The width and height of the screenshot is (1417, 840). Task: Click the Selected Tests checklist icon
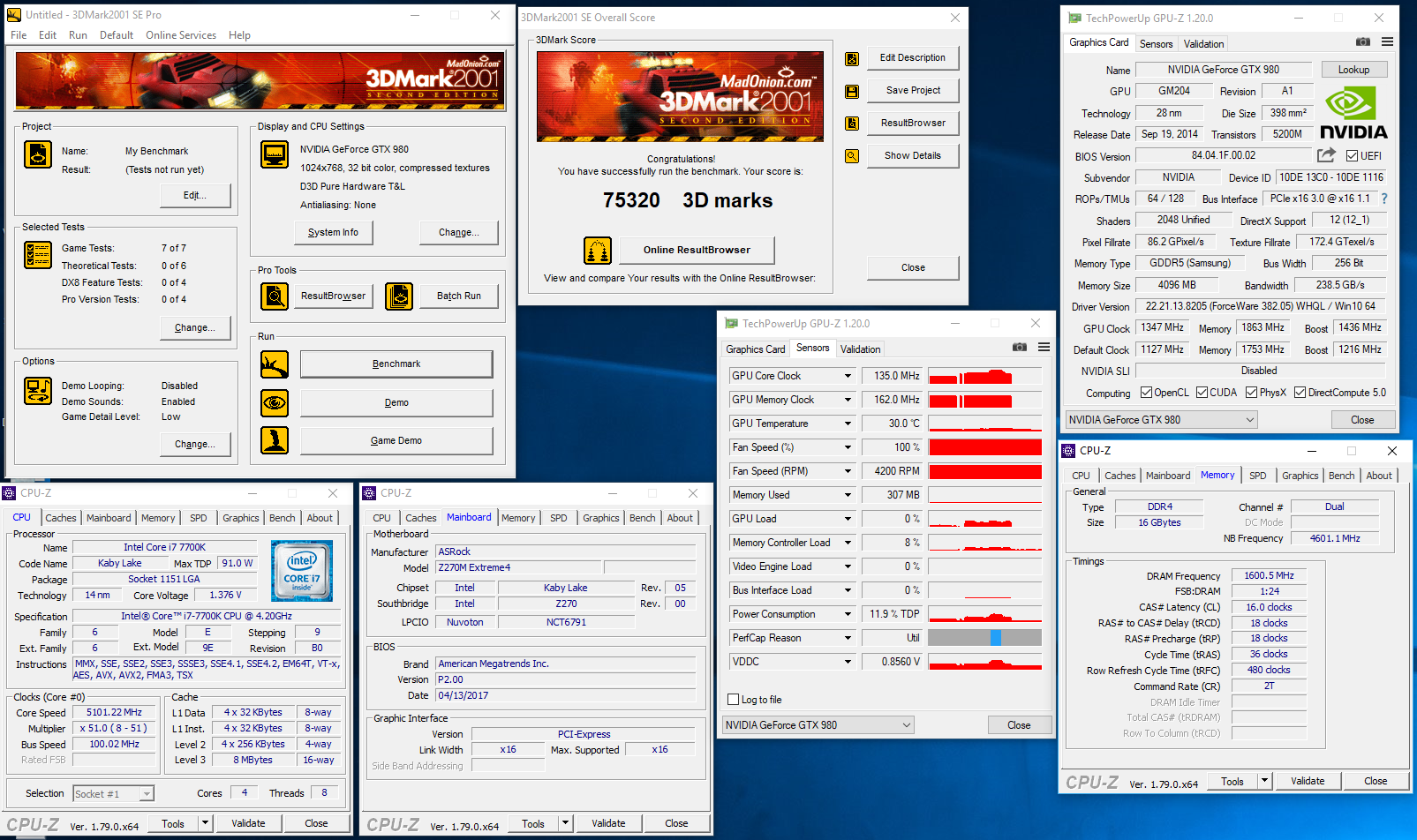pyautogui.click(x=38, y=255)
